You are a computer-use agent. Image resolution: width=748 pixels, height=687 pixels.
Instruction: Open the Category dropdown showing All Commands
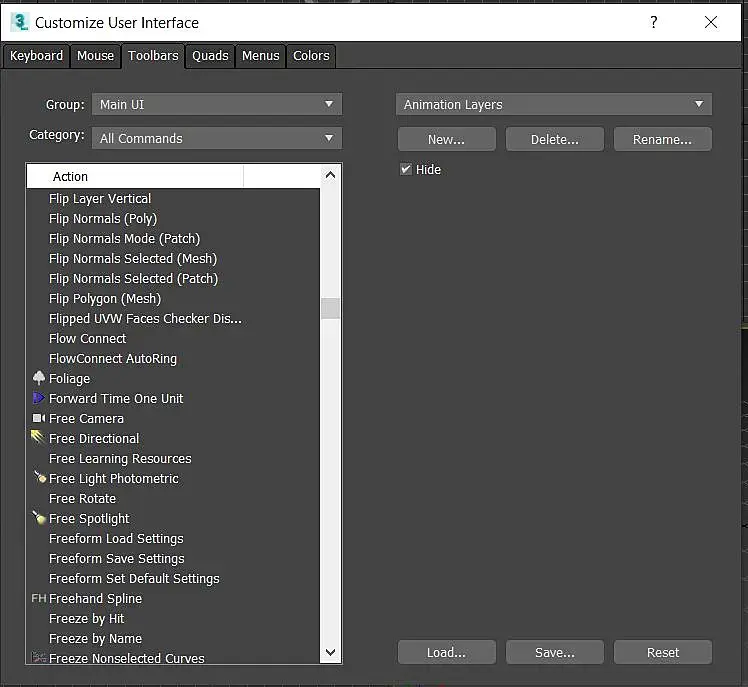click(x=216, y=138)
